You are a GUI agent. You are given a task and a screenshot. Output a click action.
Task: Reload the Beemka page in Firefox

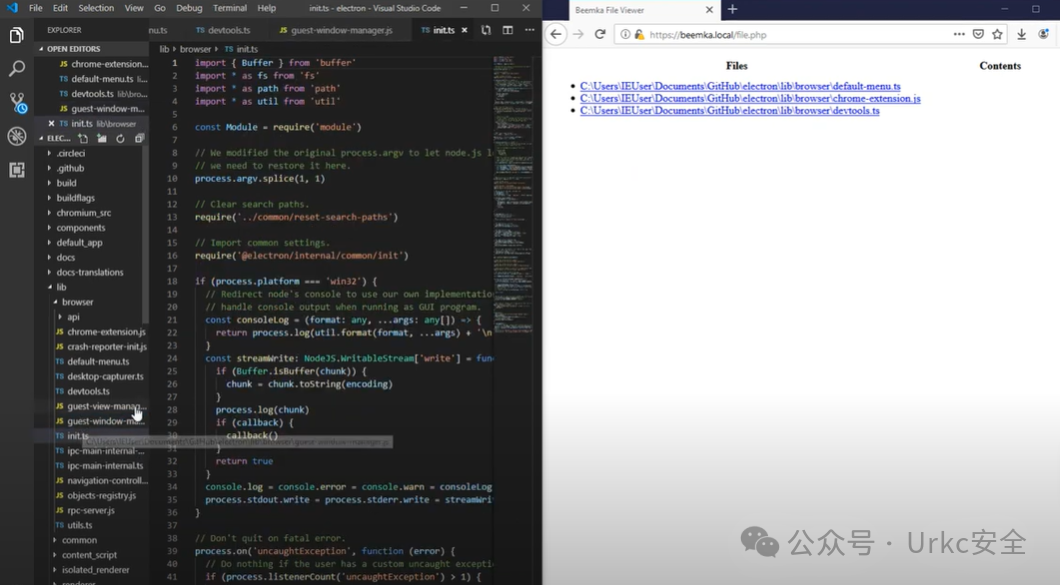(x=600, y=34)
